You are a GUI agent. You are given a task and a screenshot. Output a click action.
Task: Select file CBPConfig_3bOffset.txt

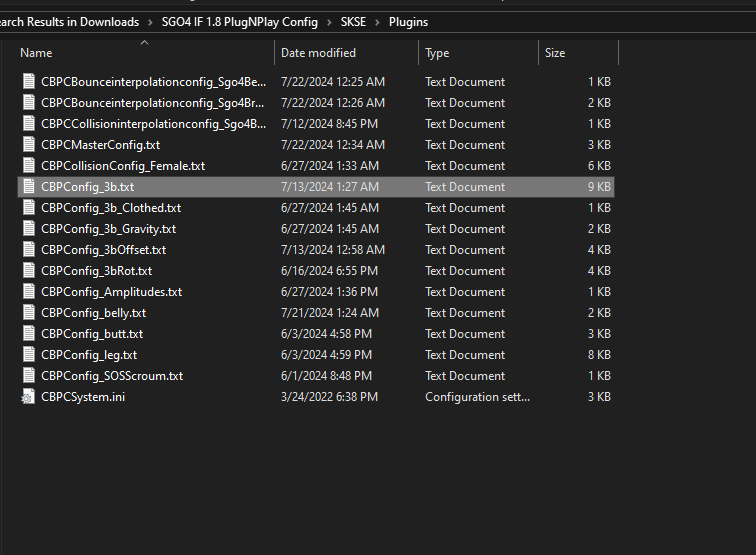[x=104, y=250]
